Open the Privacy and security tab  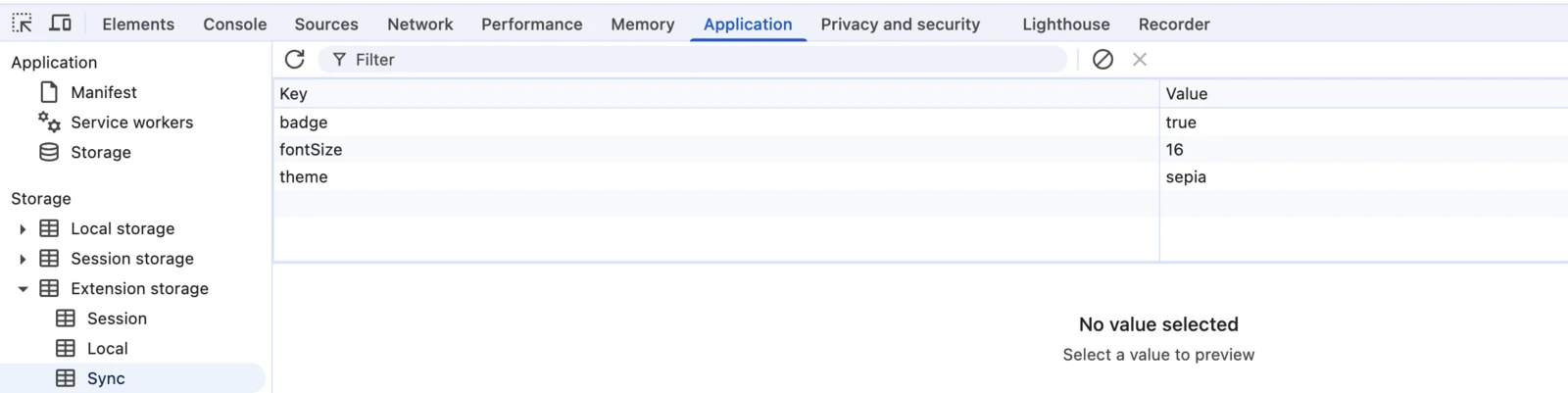point(900,25)
